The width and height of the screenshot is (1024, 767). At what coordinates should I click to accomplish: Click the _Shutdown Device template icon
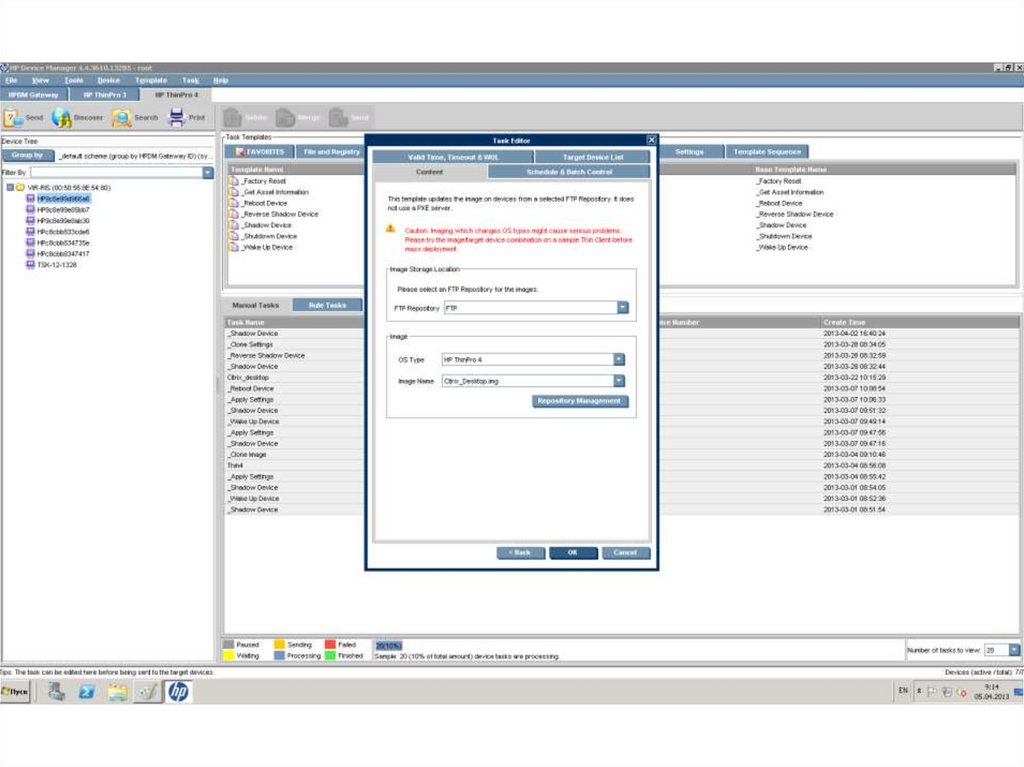coord(233,236)
